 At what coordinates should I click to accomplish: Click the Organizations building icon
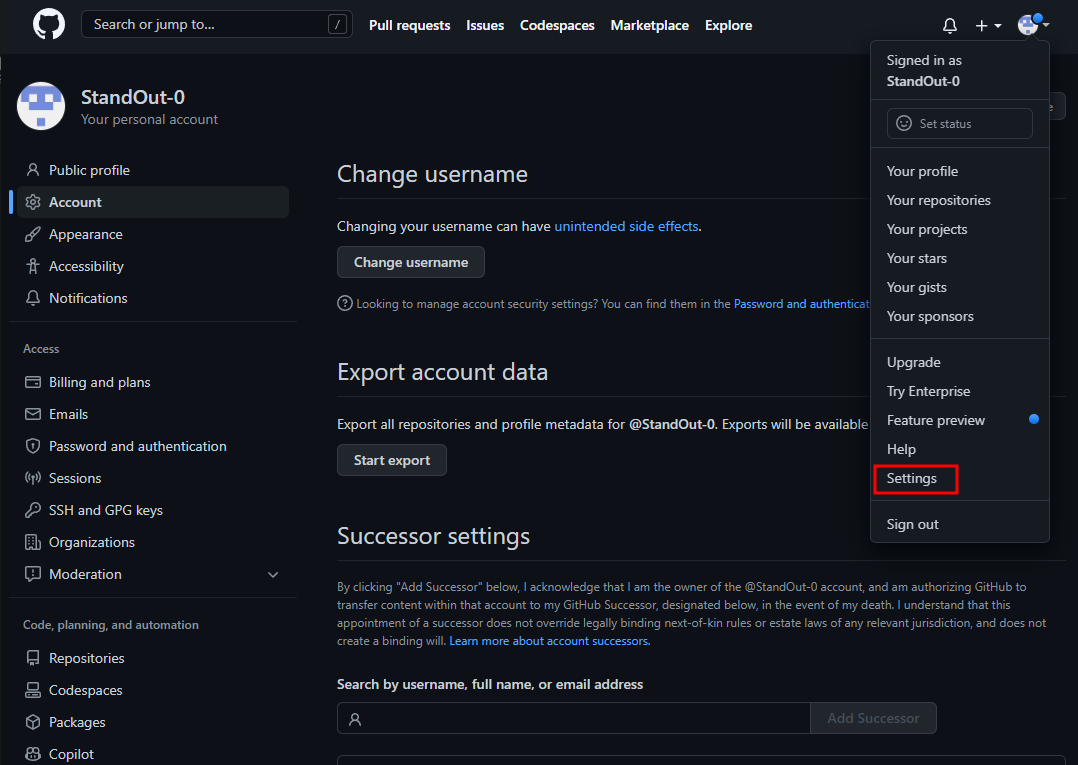pos(32,542)
